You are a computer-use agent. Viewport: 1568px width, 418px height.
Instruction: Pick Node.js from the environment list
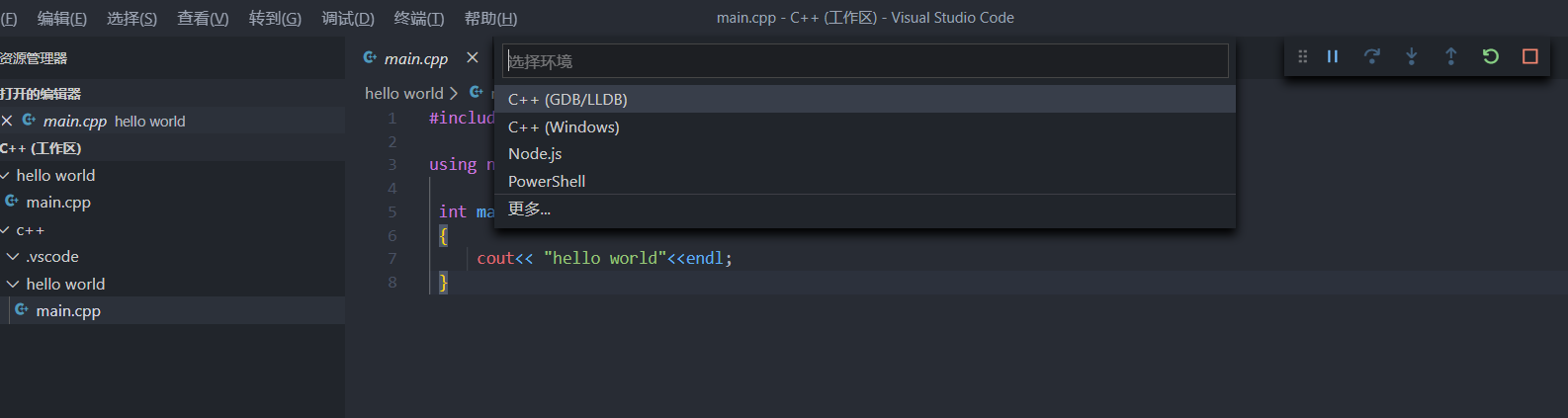(x=535, y=154)
